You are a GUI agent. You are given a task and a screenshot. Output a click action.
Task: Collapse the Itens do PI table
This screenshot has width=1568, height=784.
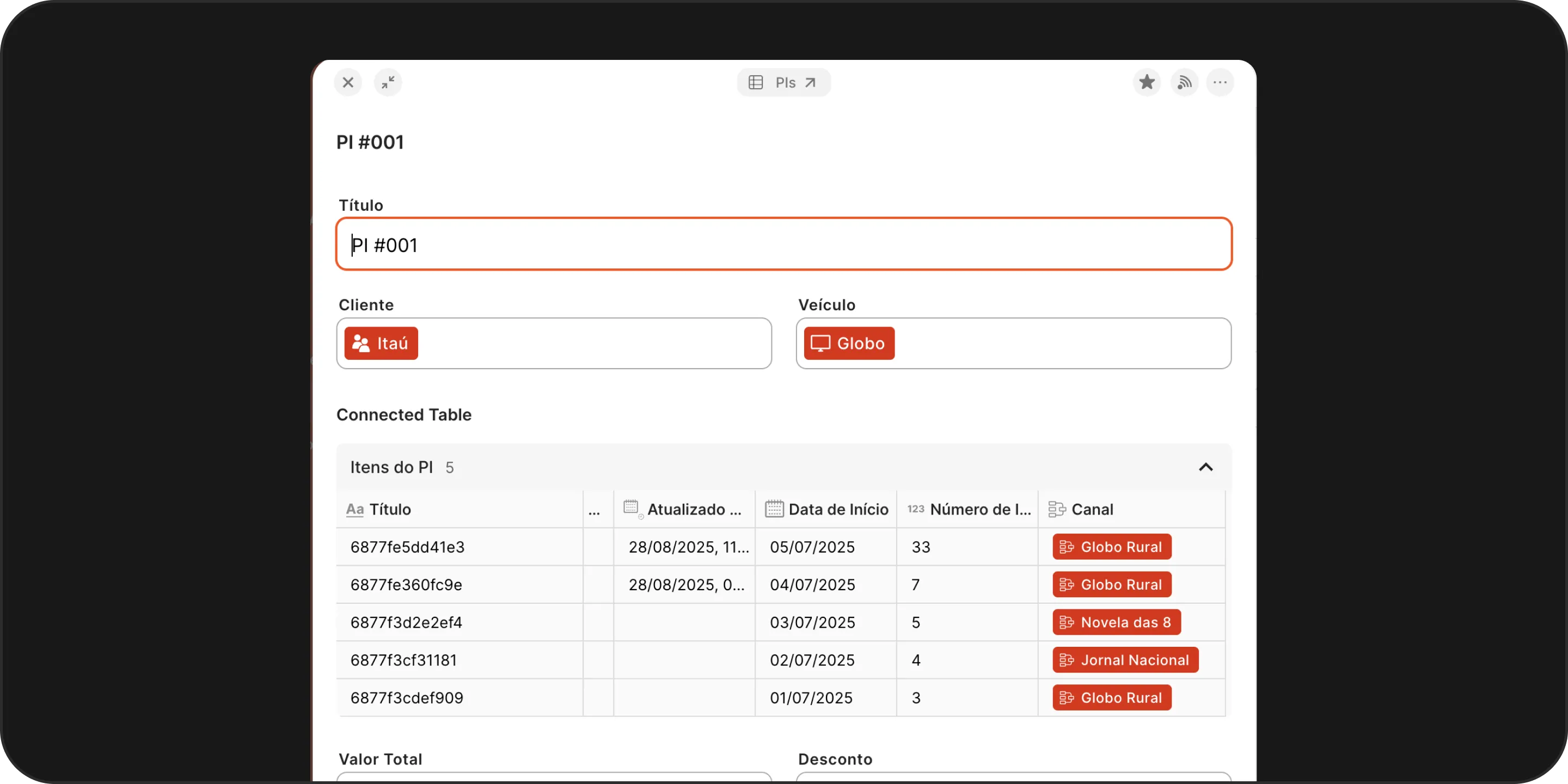(1205, 467)
